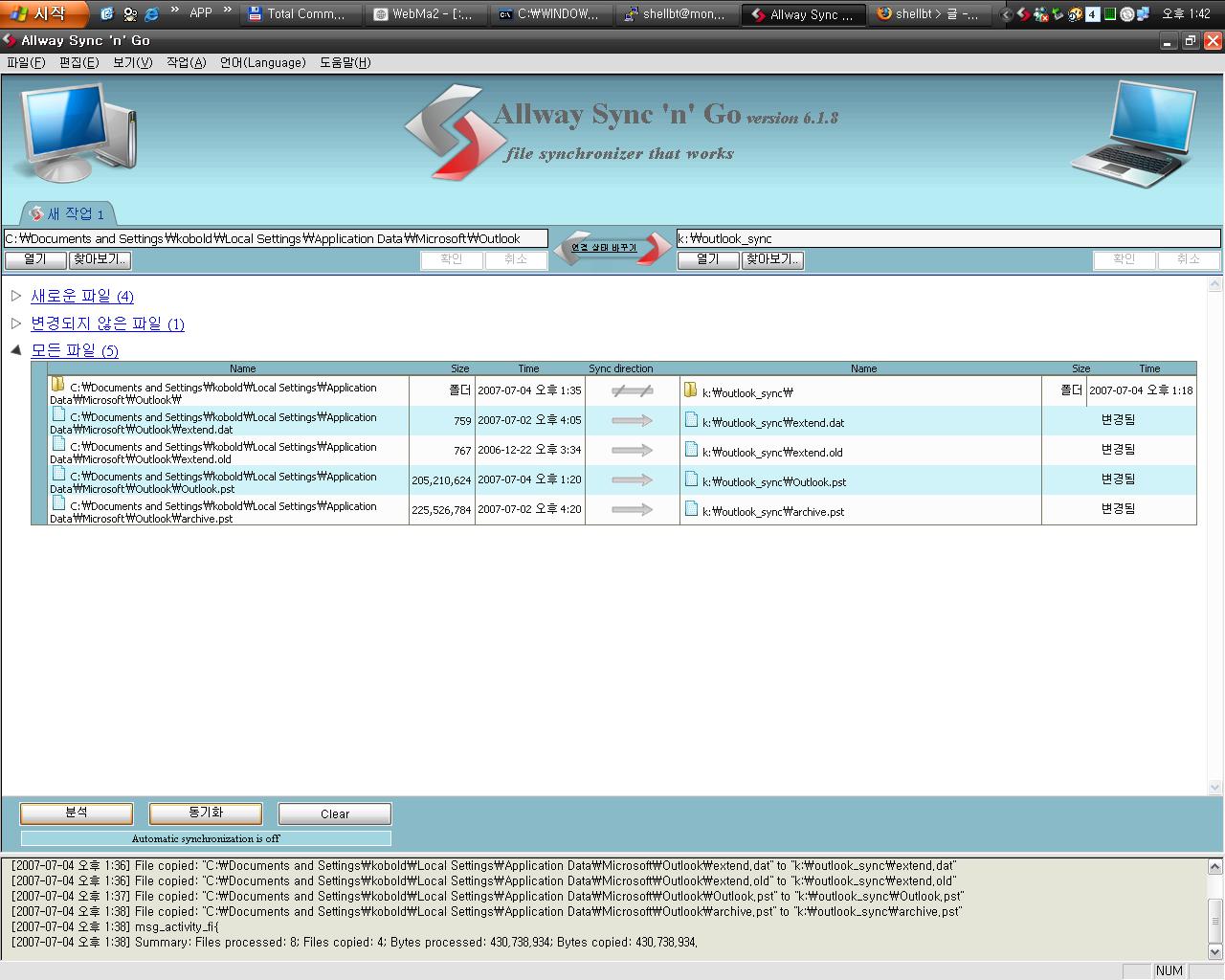Switch to shellbt@mon taskbar item

coord(677,13)
